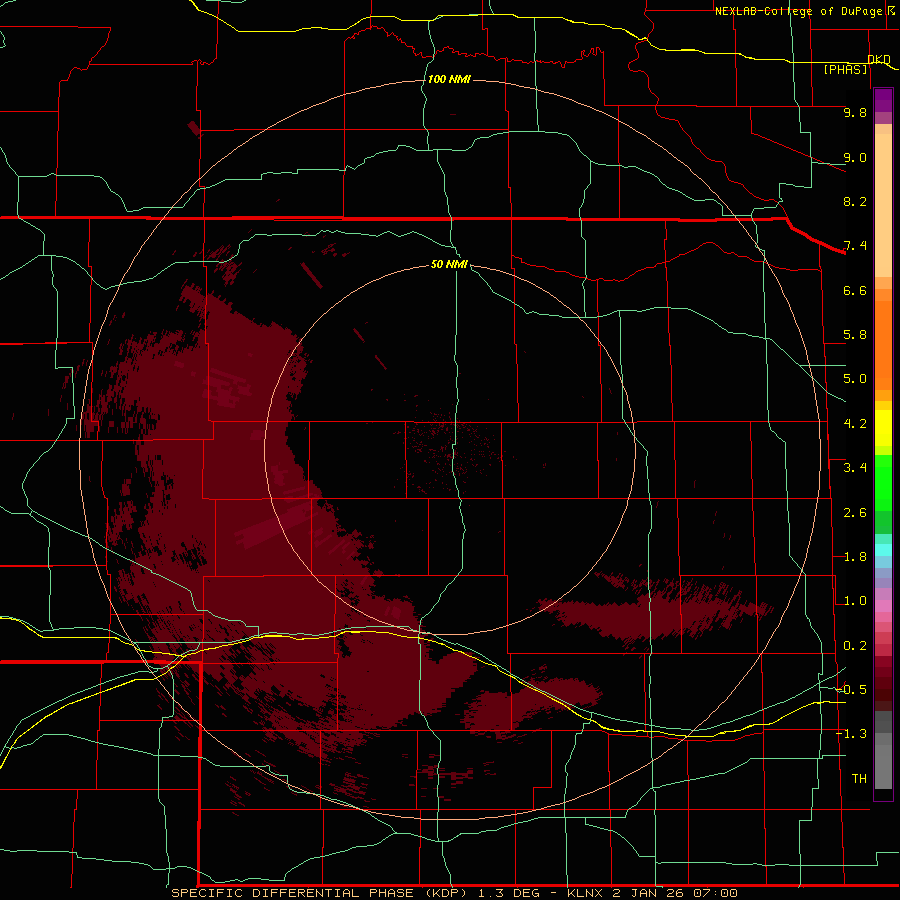Click the 1.0 value on the color scale
The height and width of the screenshot is (900, 900).
(x=855, y=601)
